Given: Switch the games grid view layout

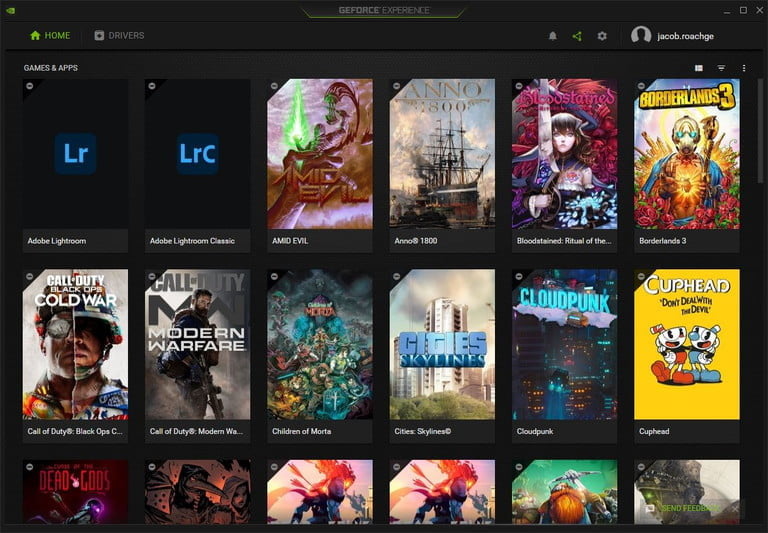Looking at the screenshot, I should [x=699, y=68].
